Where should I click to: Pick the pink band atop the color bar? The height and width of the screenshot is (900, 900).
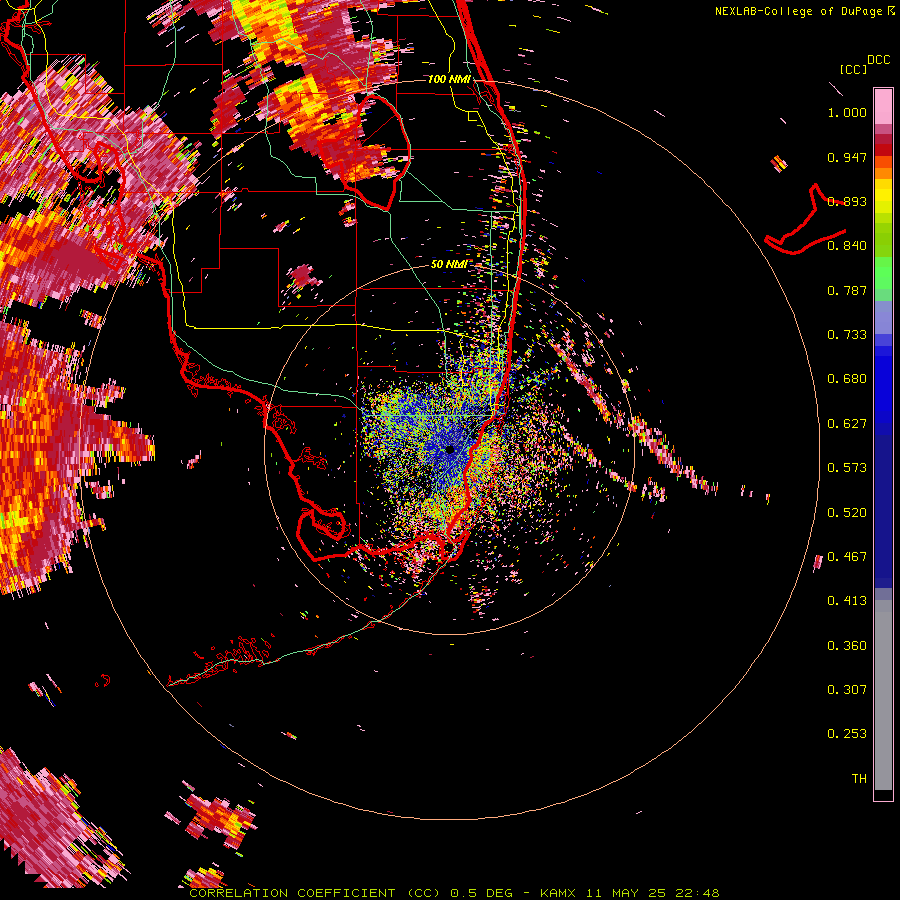pyautogui.click(x=883, y=107)
